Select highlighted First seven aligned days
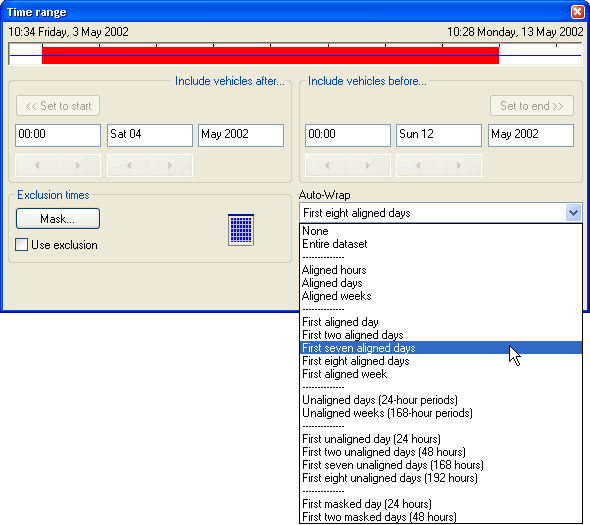Image resolution: width=590 pixels, height=525 pixels. pos(441,348)
